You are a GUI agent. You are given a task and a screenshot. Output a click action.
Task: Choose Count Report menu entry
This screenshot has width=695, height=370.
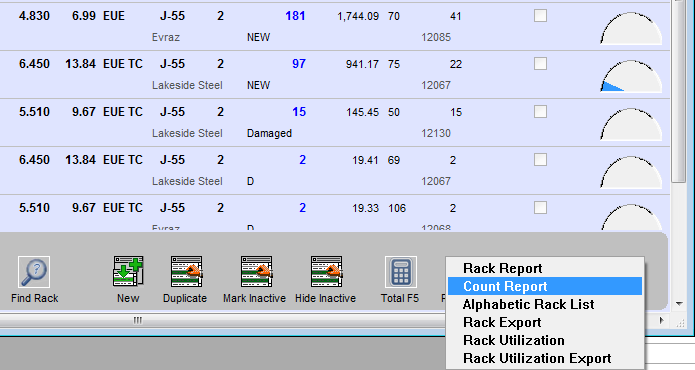545,286
